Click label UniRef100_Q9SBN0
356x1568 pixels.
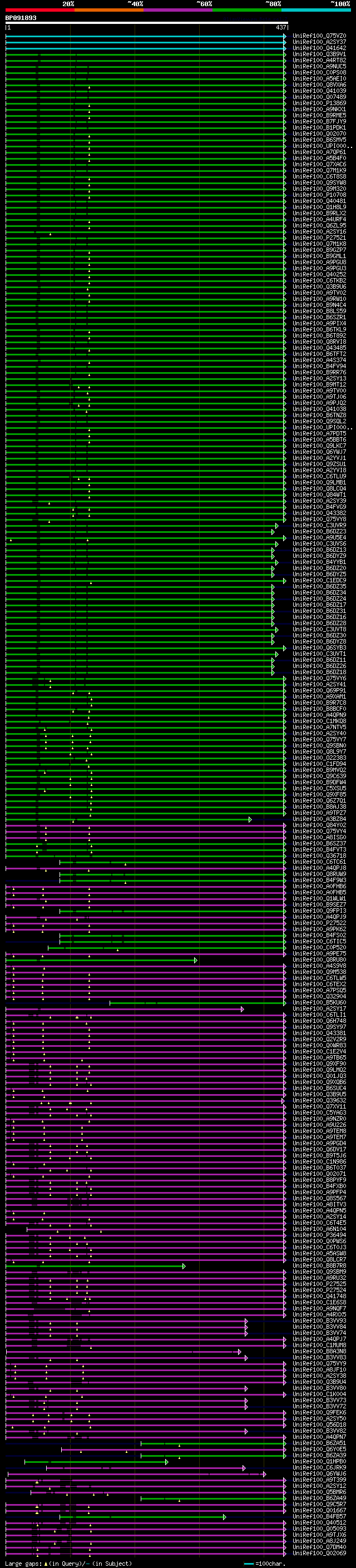point(319,745)
